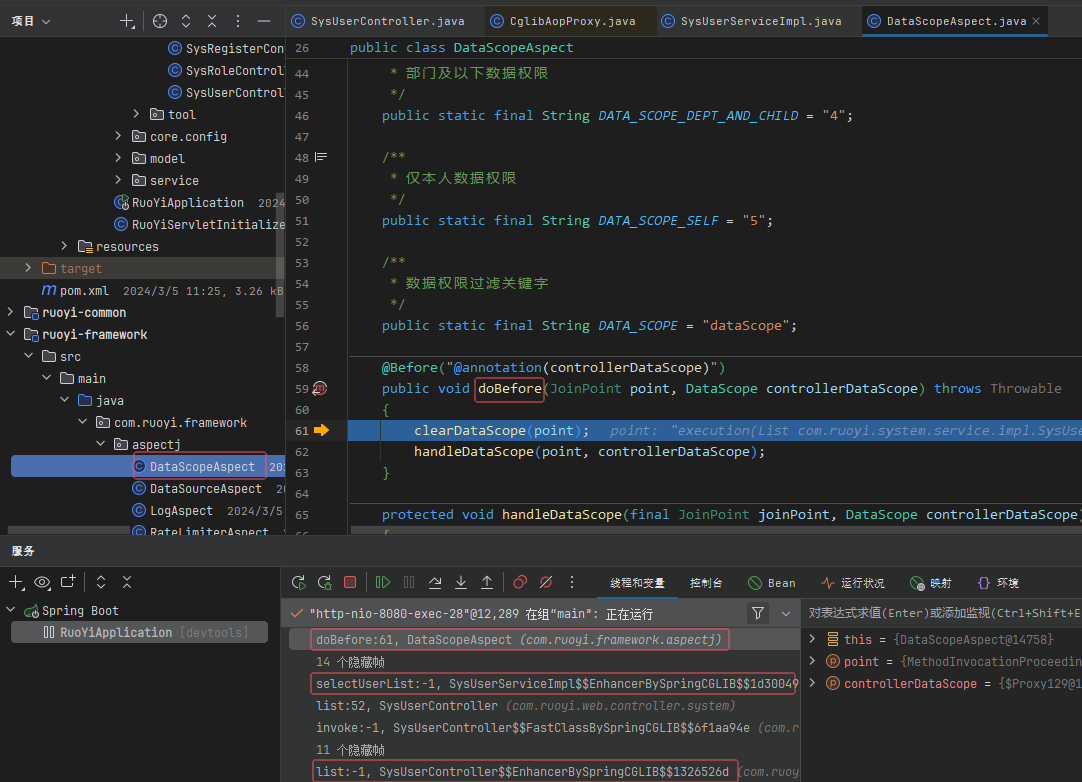Collapse all tree nodes in project toolbar
This screenshot has height=782, width=1082.
click(212, 21)
